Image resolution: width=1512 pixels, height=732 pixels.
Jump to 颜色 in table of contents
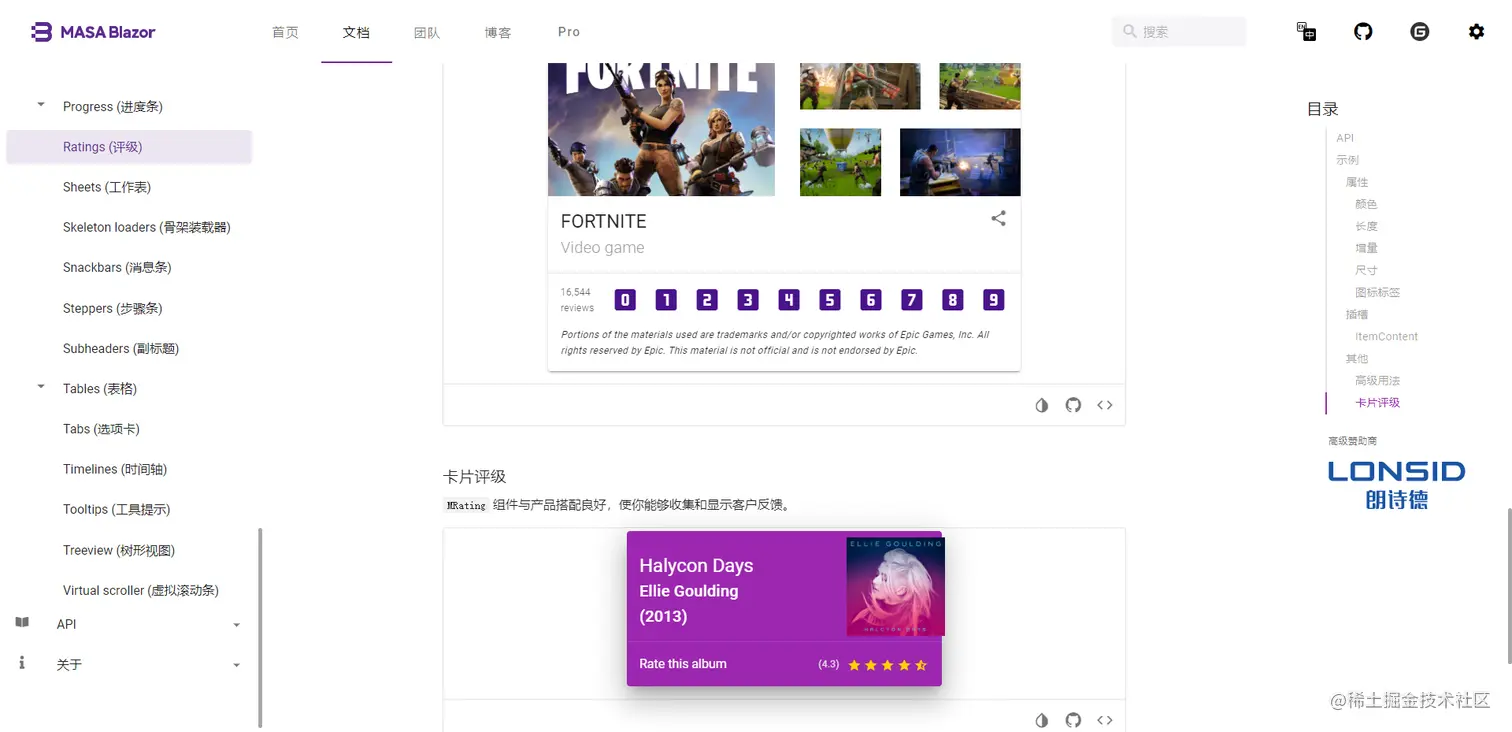pyautogui.click(x=1366, y=204)
